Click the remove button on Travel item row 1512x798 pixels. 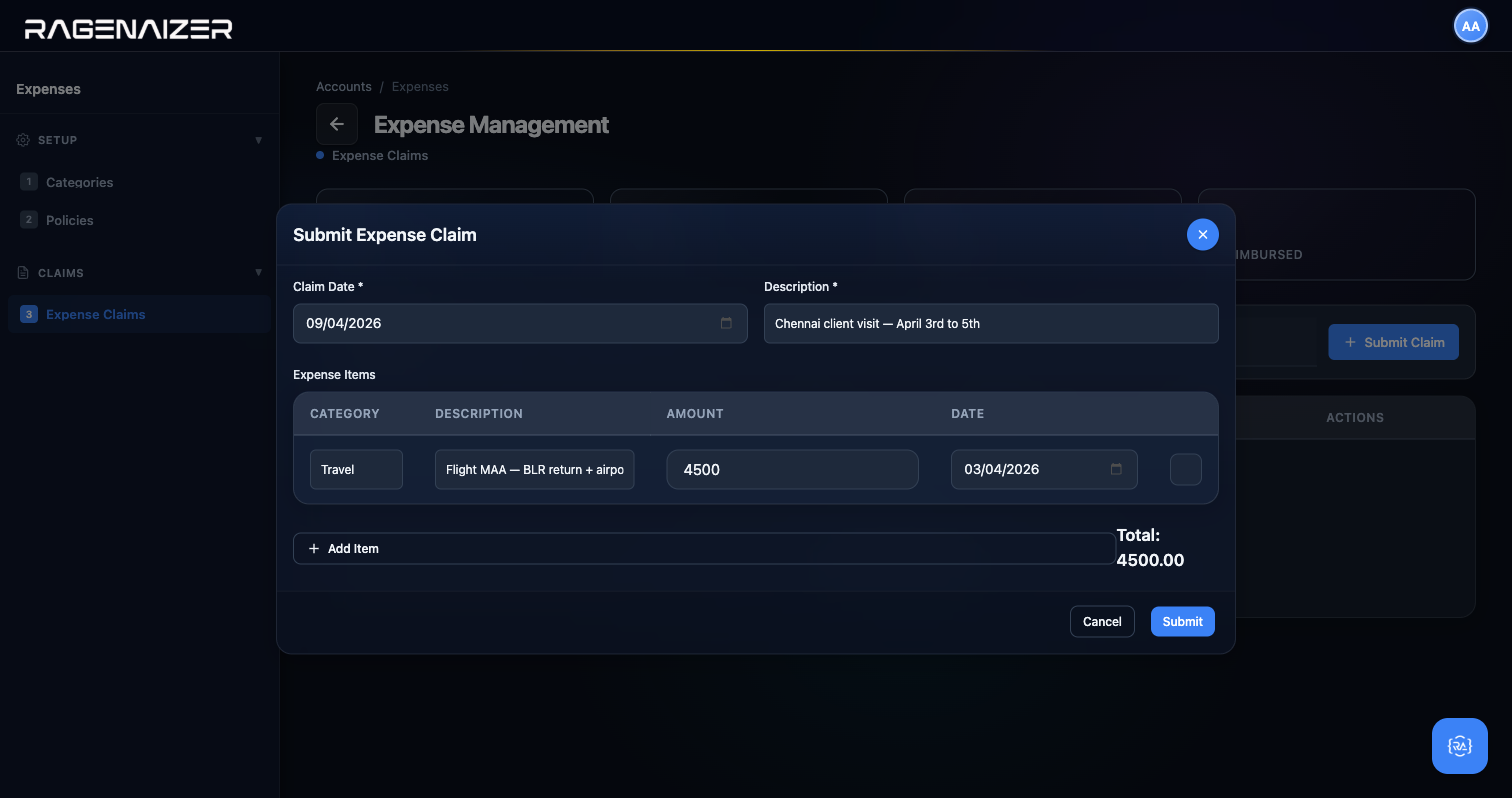[1185, 469]
